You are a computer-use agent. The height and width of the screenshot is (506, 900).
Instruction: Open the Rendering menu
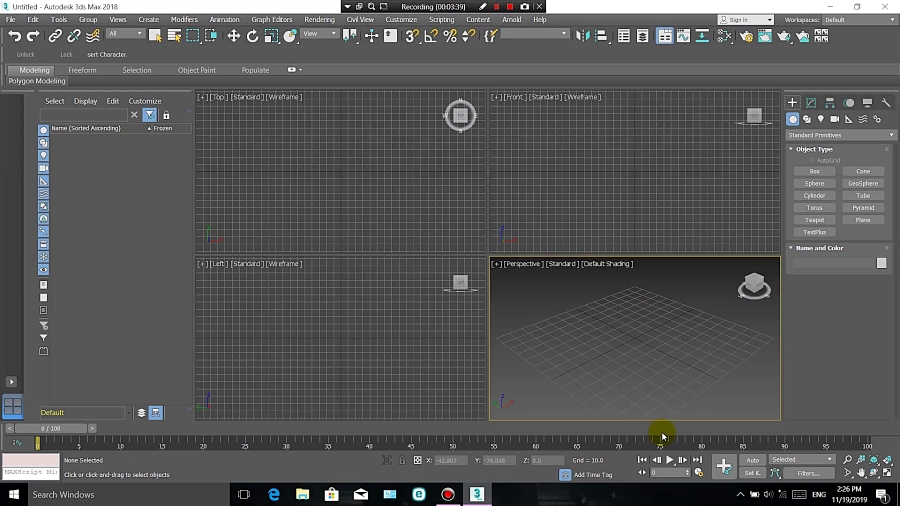point(319,20)
